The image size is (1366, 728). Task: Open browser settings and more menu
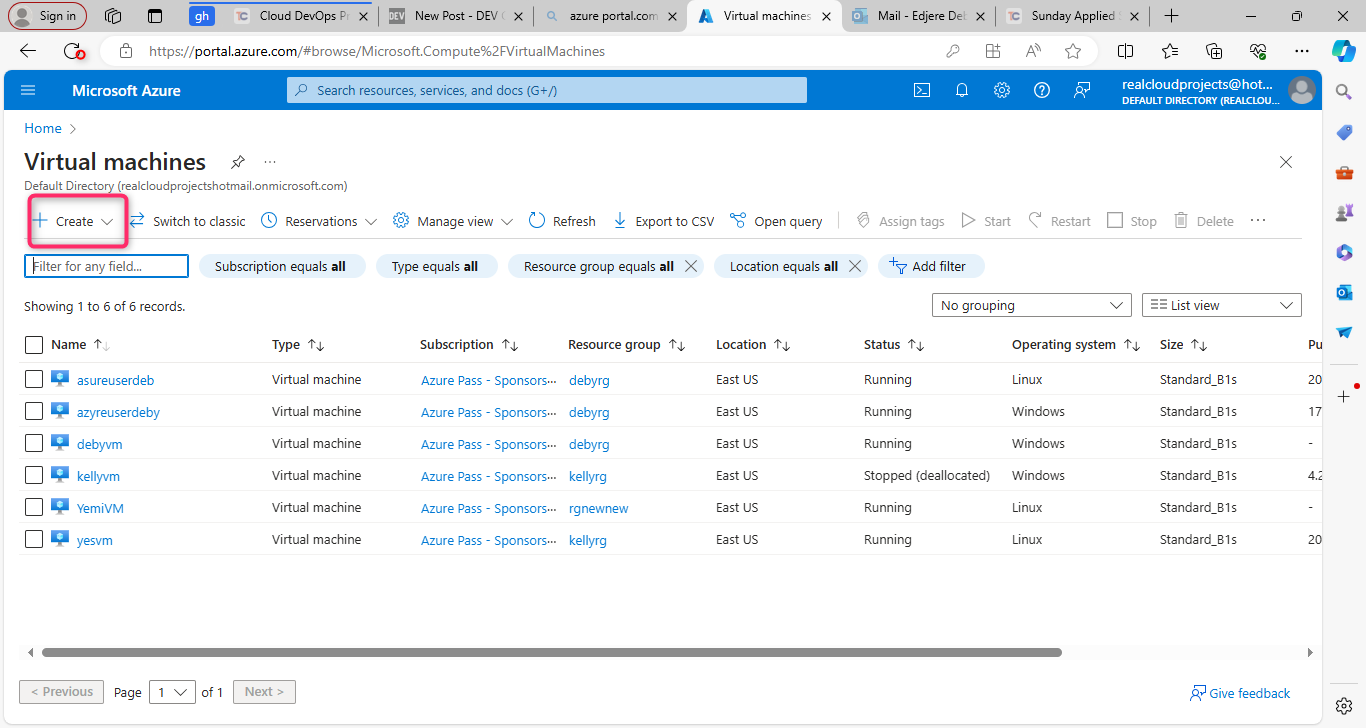(x=1301, y=51)
